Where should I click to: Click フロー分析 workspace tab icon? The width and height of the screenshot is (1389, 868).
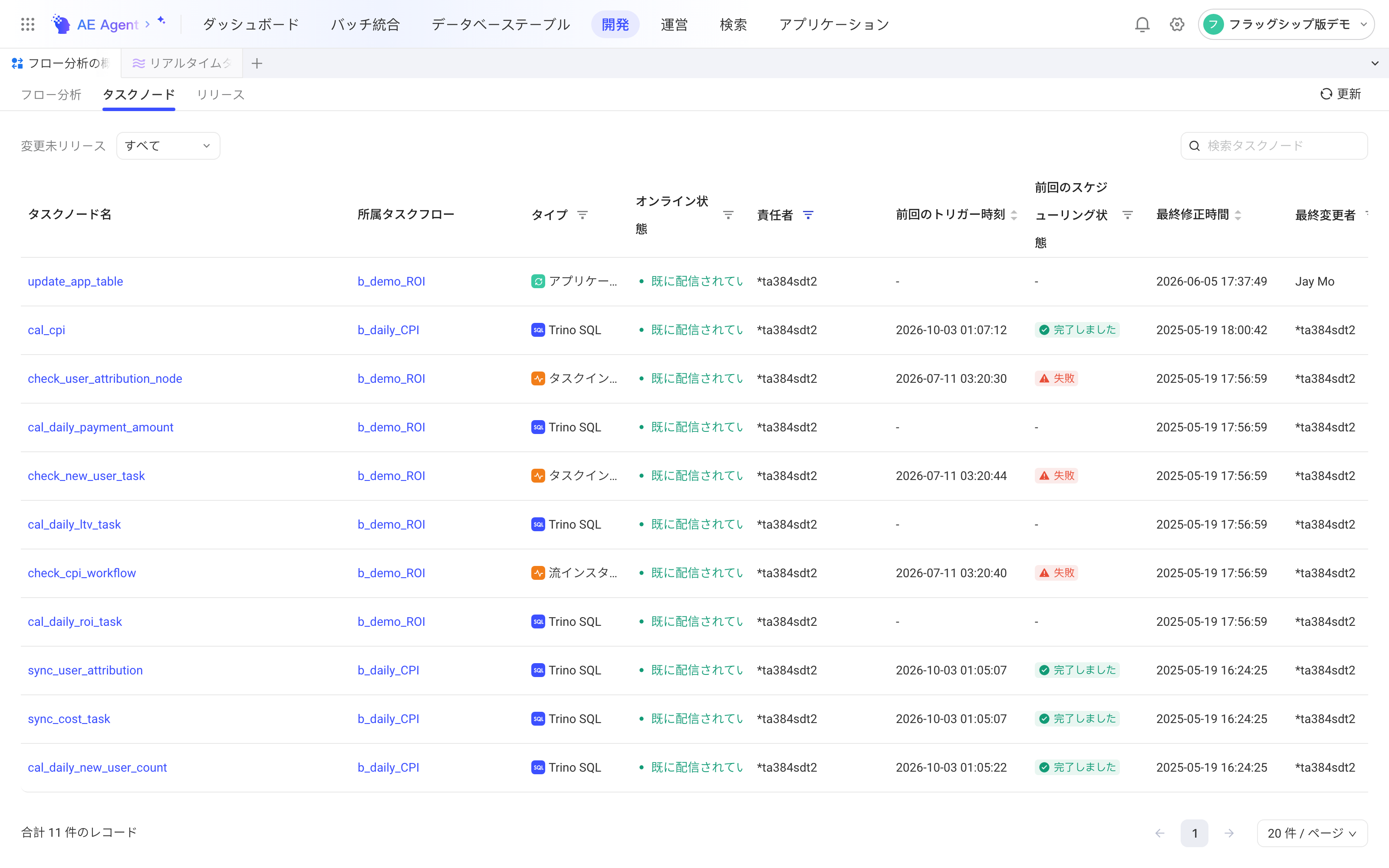[x=17, y=63]
